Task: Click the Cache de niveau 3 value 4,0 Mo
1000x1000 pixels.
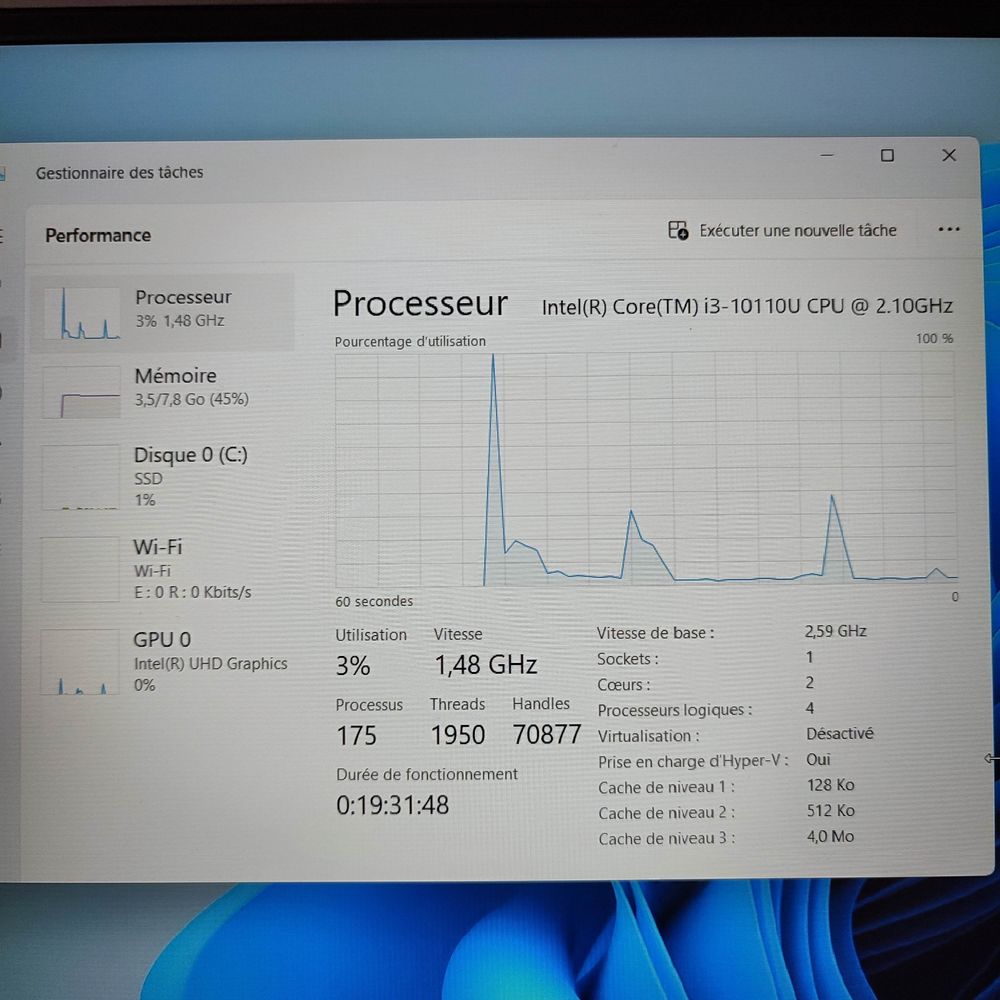Action: pos(830,836)
